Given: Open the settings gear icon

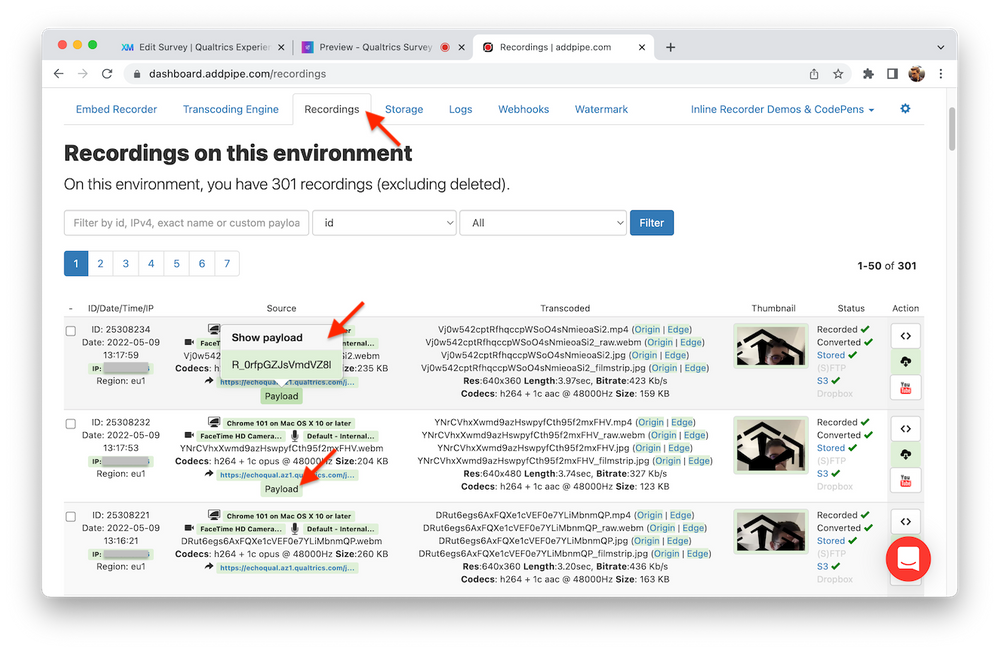Looking at the screenshot, I should coord(904,109).
